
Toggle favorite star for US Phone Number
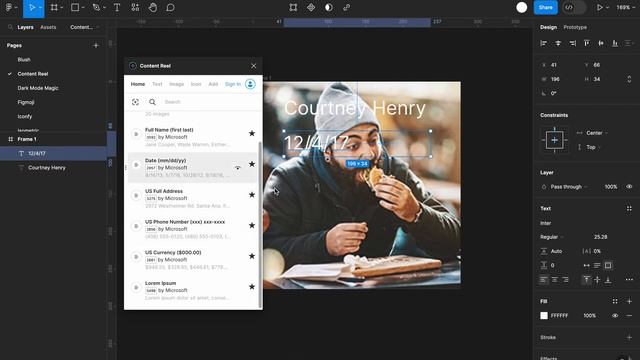(252, 225)
